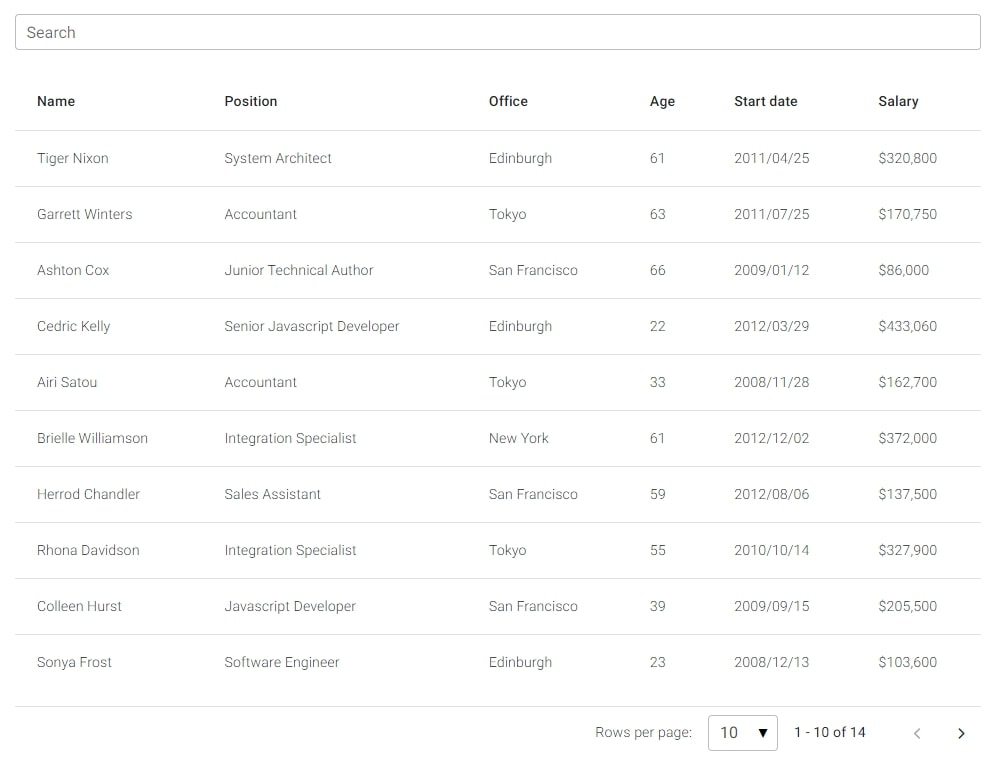Image resolution: width=1000 pixels, height=759 pixels.
Task: Go to the next page of results
Action: tap(961, 733)
